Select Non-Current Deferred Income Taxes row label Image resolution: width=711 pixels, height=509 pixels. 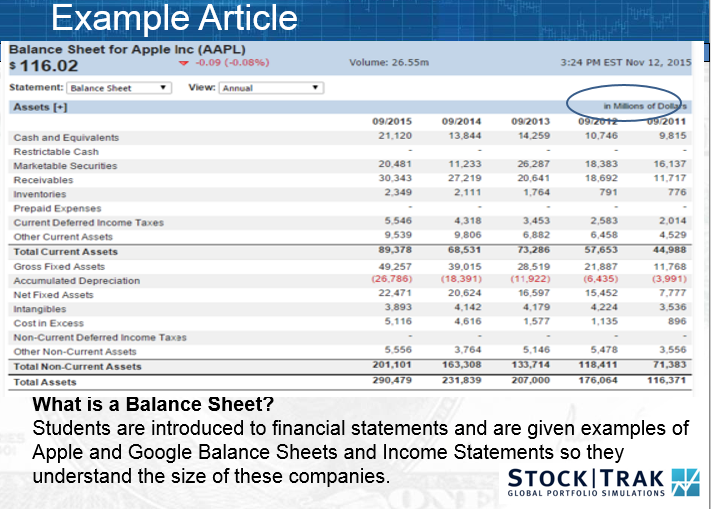point(100,338)
